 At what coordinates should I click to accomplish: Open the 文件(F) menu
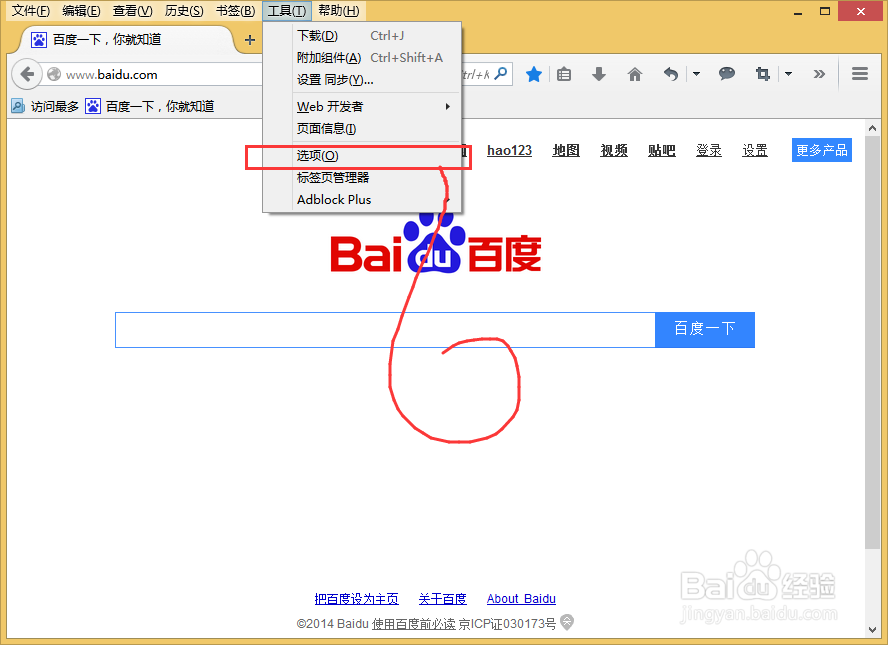(x=31, y=11)
